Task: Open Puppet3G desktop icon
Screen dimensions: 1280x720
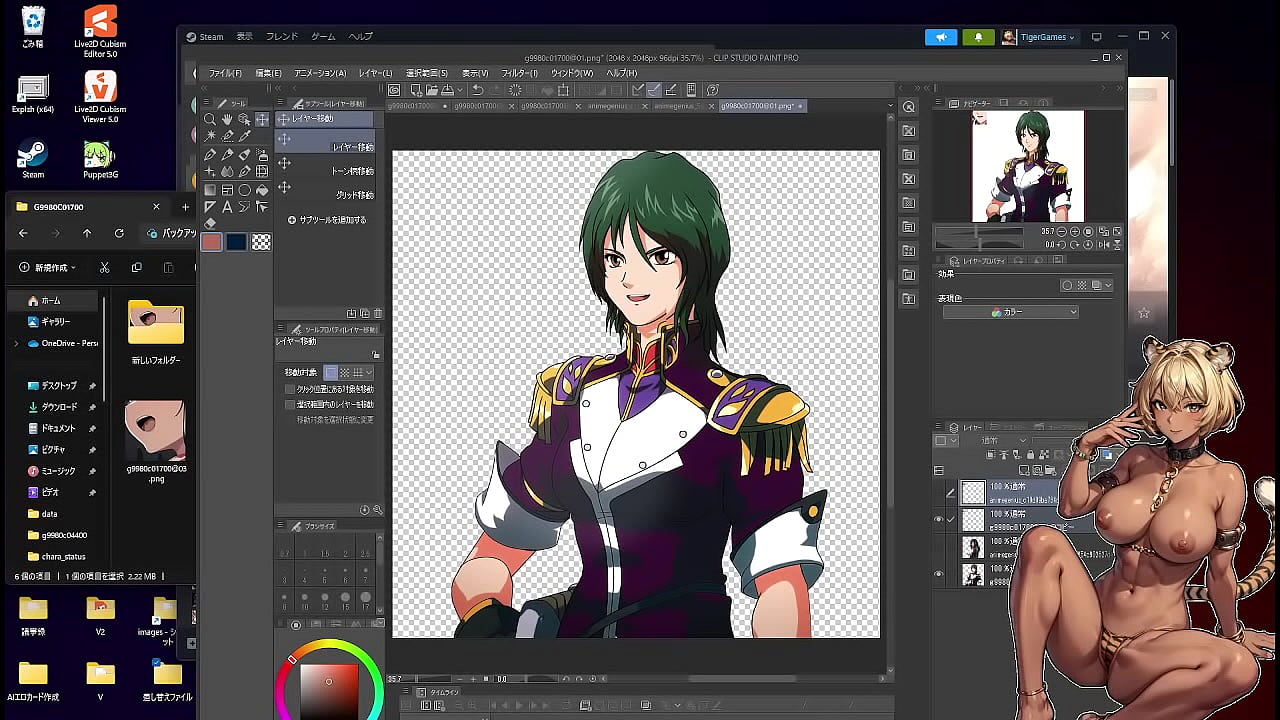Action: click(100, 160)
